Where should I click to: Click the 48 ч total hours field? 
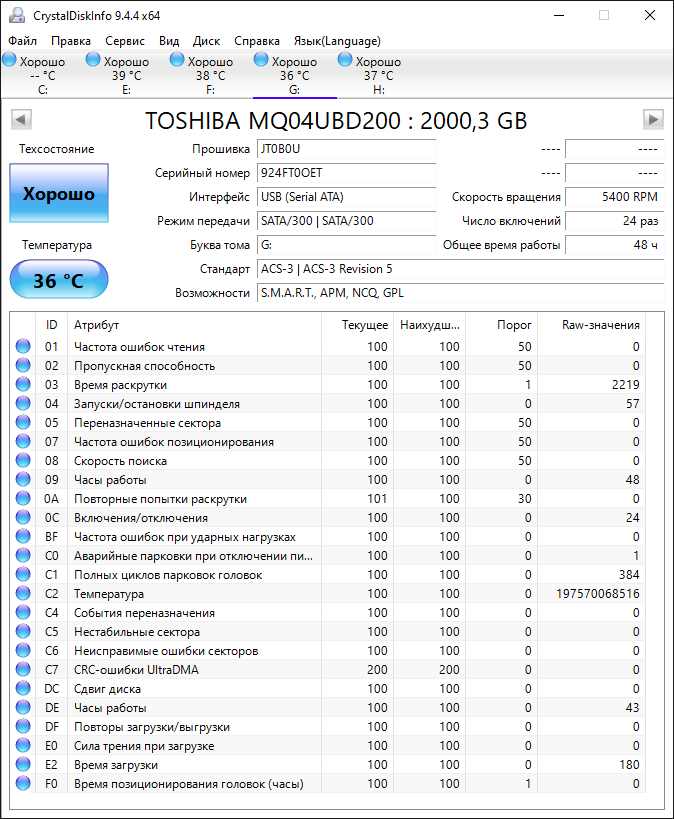614,245
